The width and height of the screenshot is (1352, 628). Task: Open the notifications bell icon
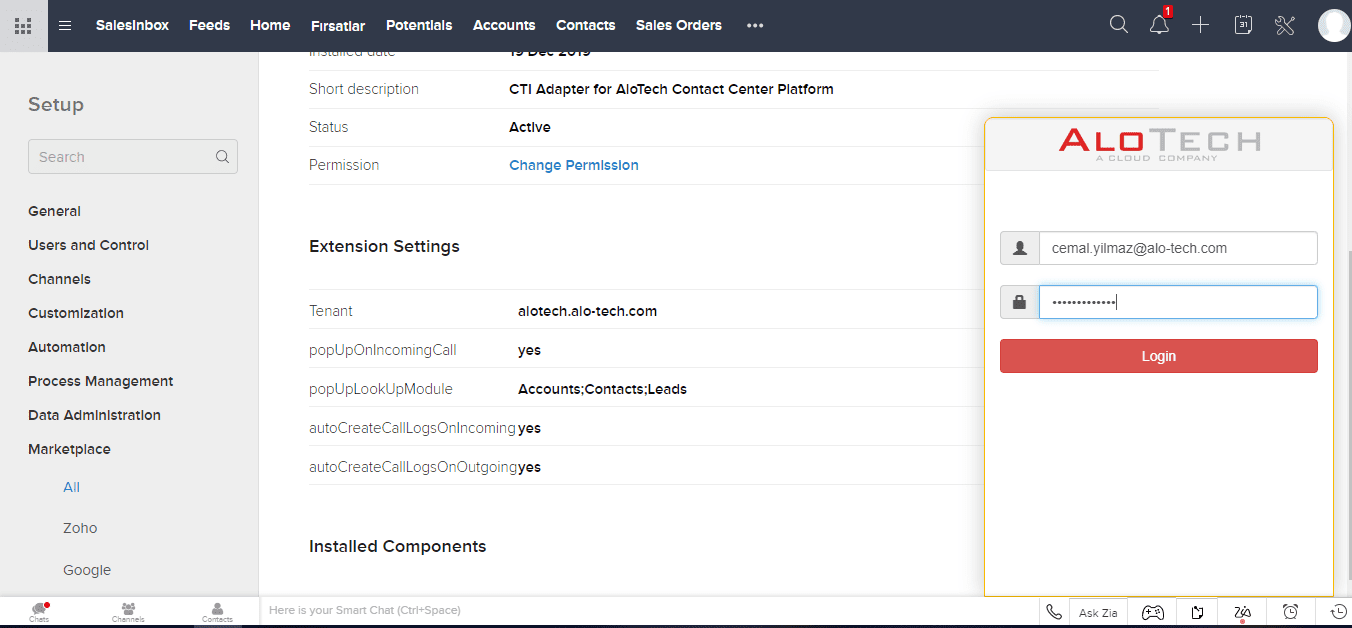(1159, 25)
